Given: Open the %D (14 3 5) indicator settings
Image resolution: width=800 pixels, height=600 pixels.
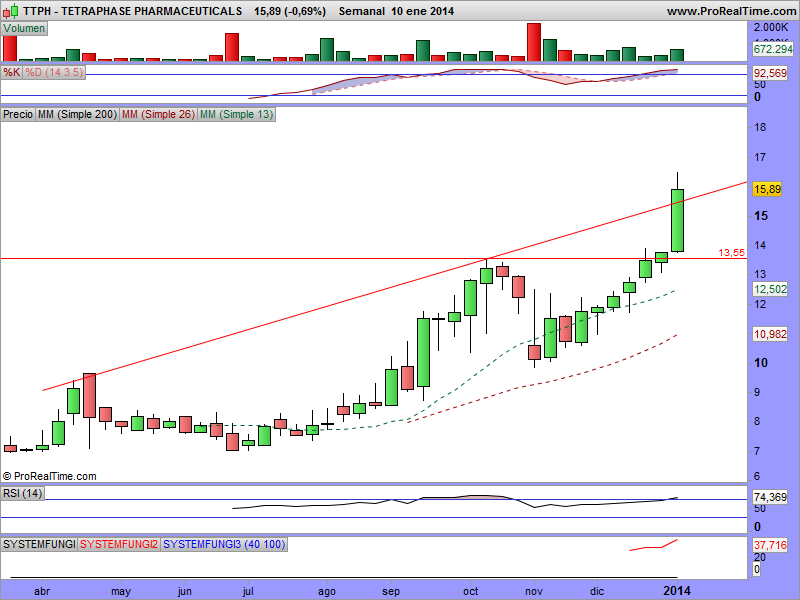Looking at the screenshot, I should [x=54, y=72].
